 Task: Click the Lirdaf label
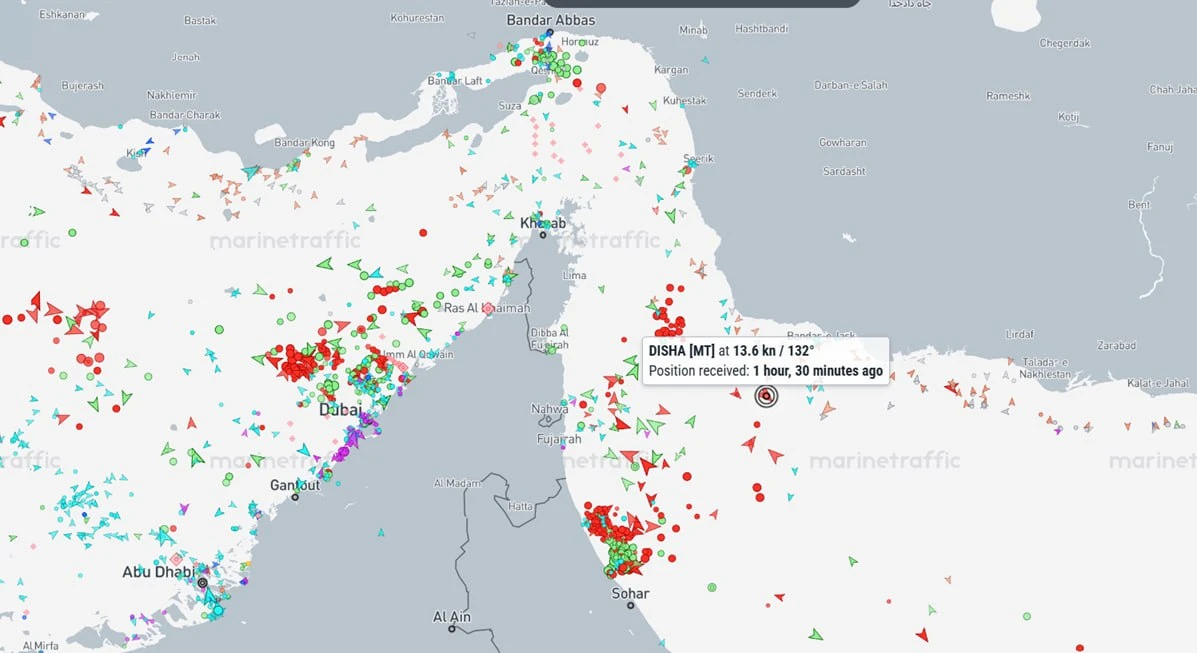tap(1020, 335)
